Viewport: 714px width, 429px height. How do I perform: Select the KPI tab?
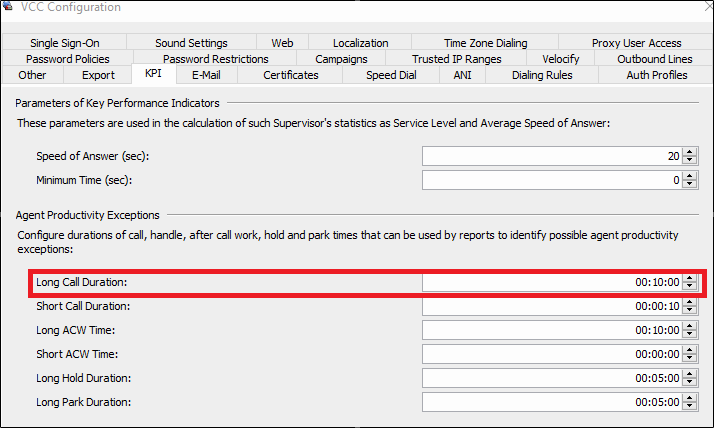(x=153, y=73)
